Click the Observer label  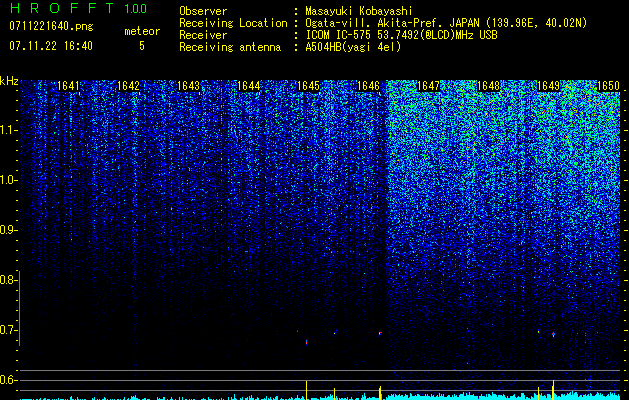pos(203,11)
